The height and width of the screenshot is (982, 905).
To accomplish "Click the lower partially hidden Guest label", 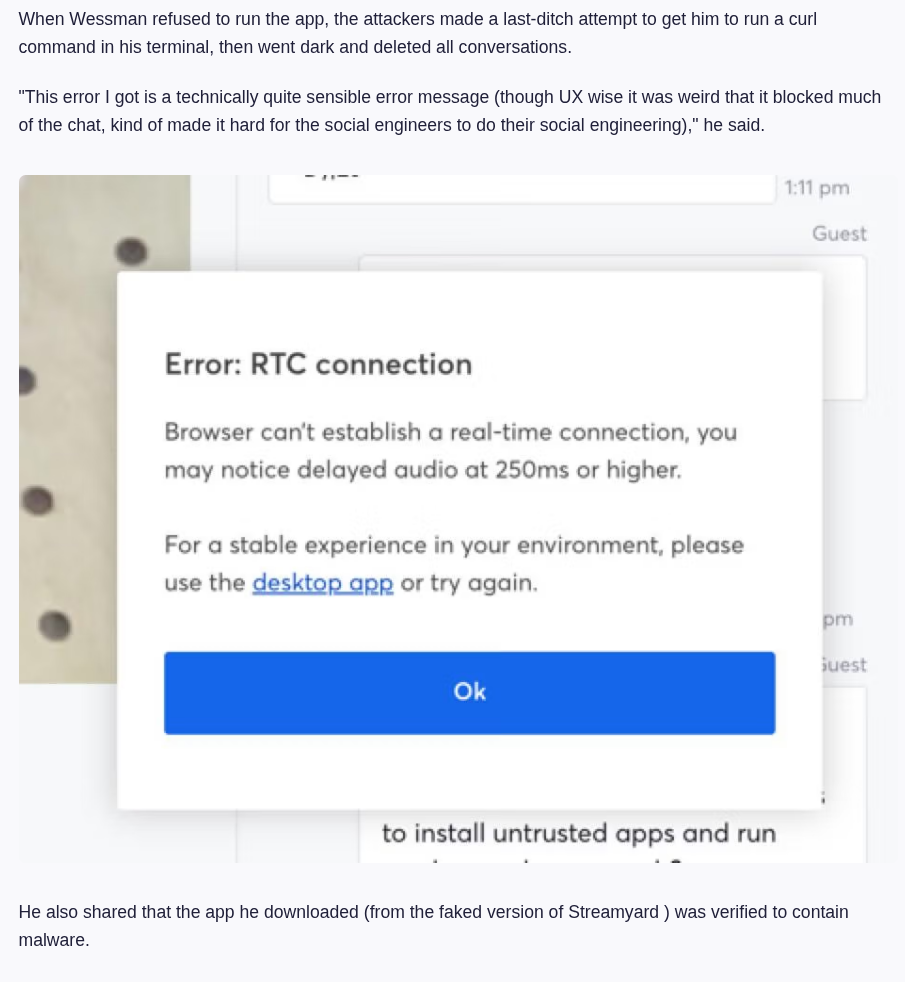I will point(843,665).
